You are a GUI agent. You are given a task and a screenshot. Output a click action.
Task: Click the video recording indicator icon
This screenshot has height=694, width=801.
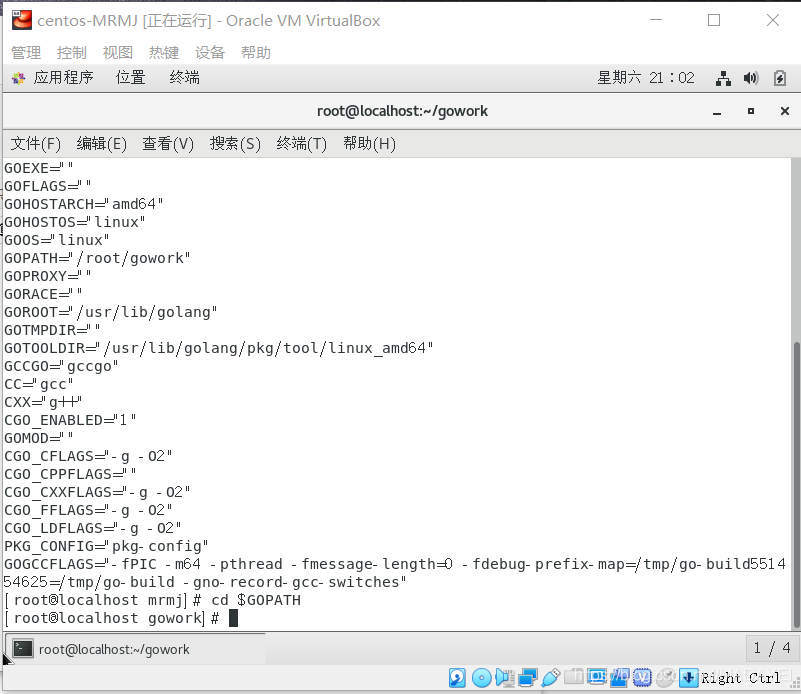click(619, 677)
